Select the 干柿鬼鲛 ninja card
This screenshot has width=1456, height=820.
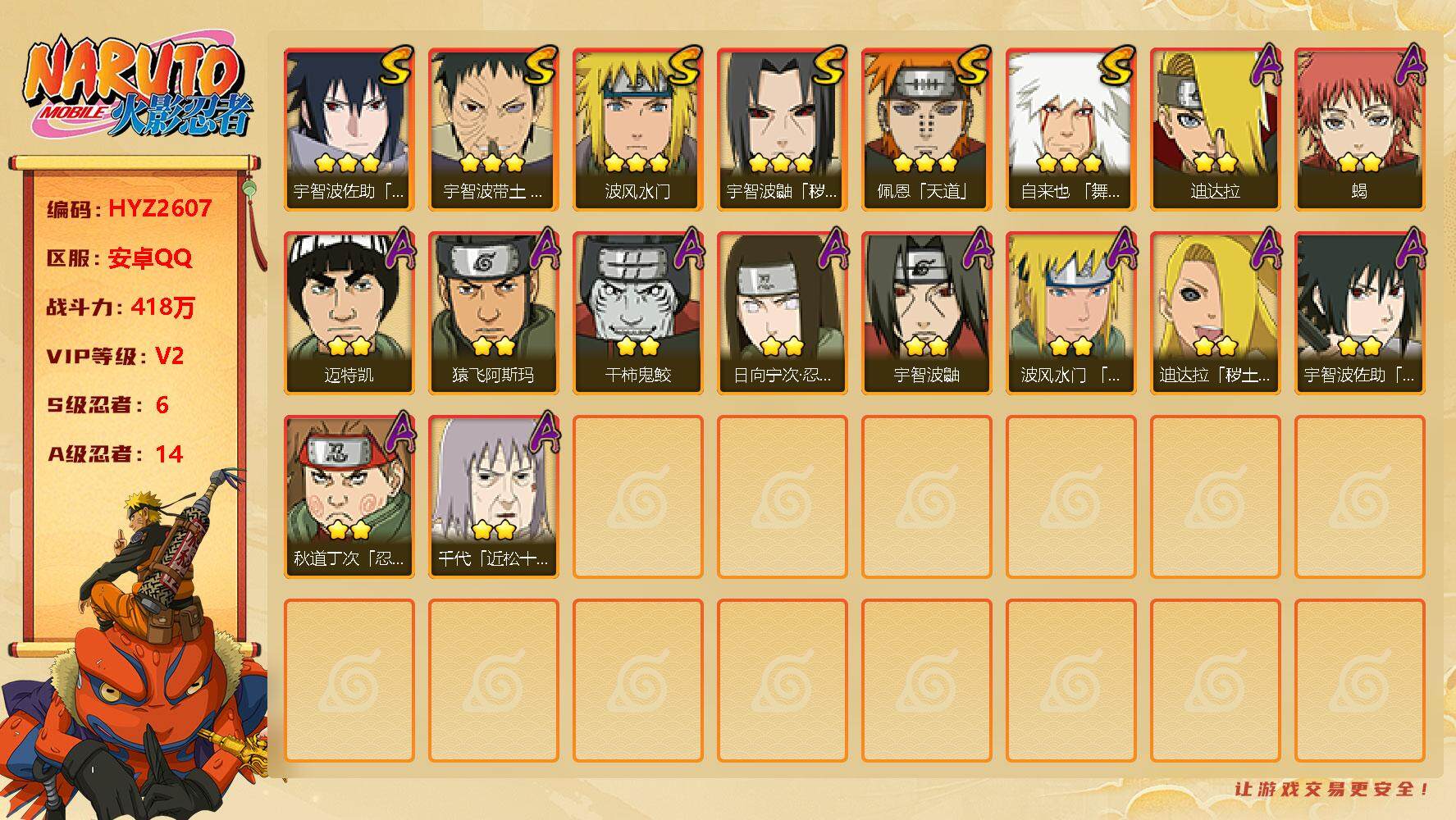click(x=637, y=313)
